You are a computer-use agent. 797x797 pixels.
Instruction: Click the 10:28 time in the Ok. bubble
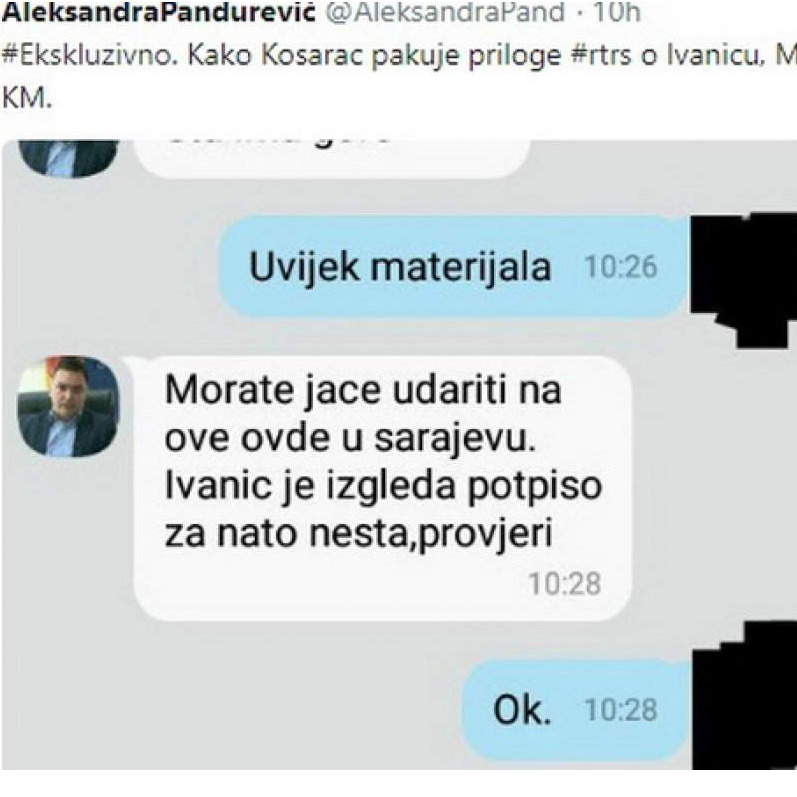621,710
